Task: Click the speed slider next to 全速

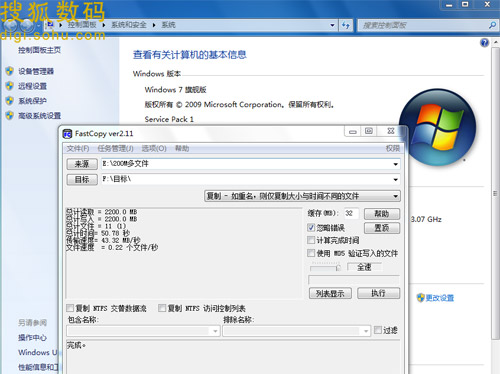Action: [325, 267]
